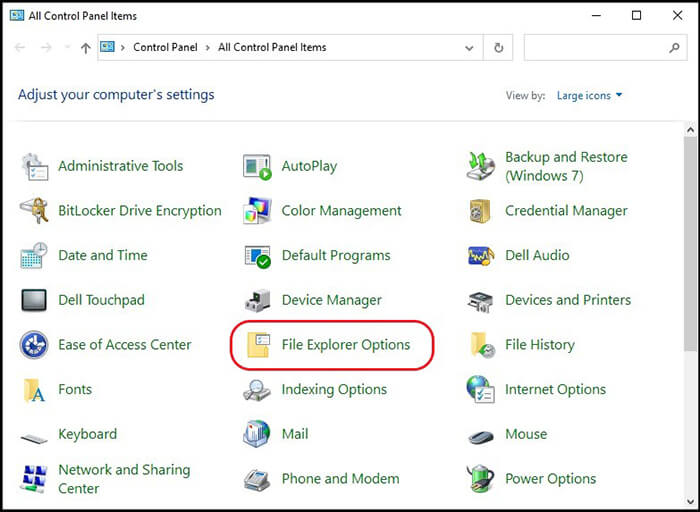Click the scrollbar up arrow

click(x=690, y=130)
